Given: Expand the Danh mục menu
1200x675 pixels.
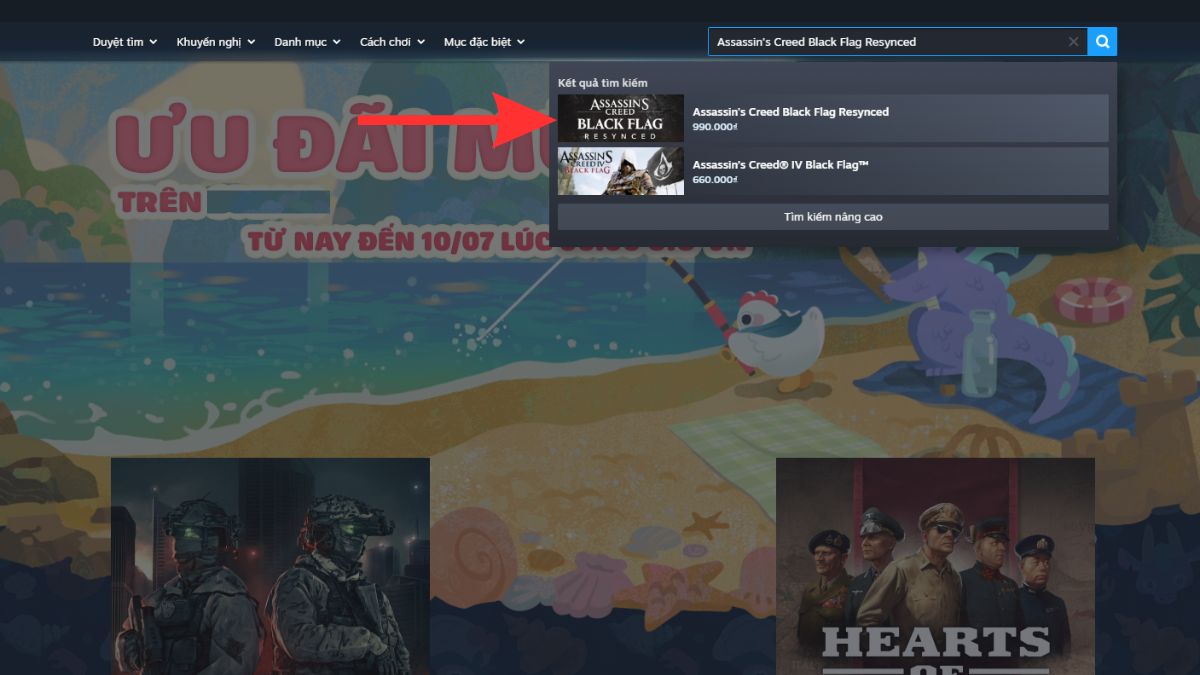Looking at the screenshot, I should [x=308, y=42].
